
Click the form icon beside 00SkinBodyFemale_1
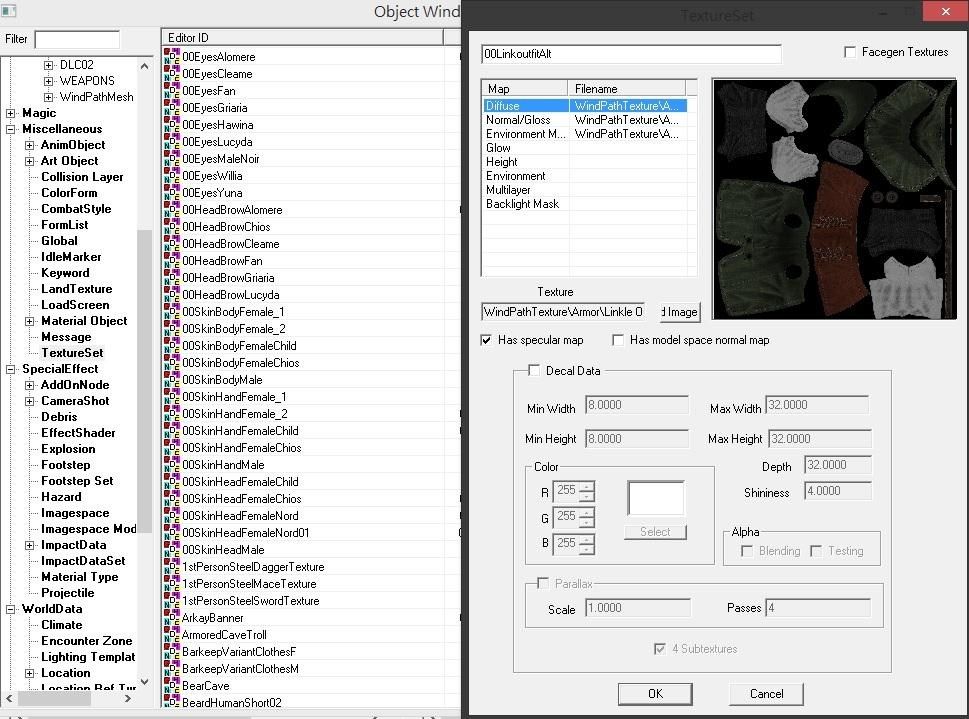point(172,312)
